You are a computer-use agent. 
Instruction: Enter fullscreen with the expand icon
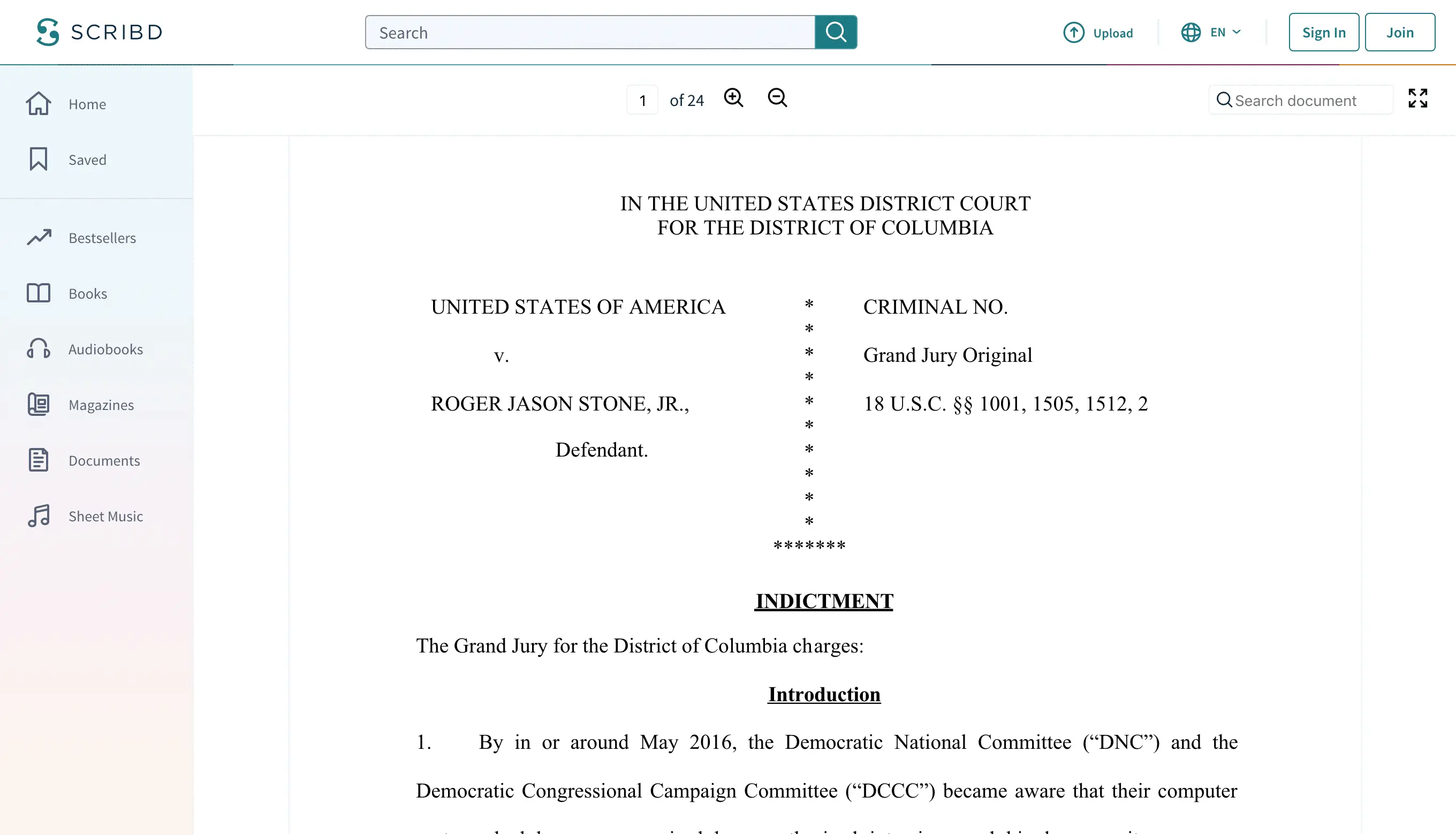pyautogui.click(x=1417, y=98)
